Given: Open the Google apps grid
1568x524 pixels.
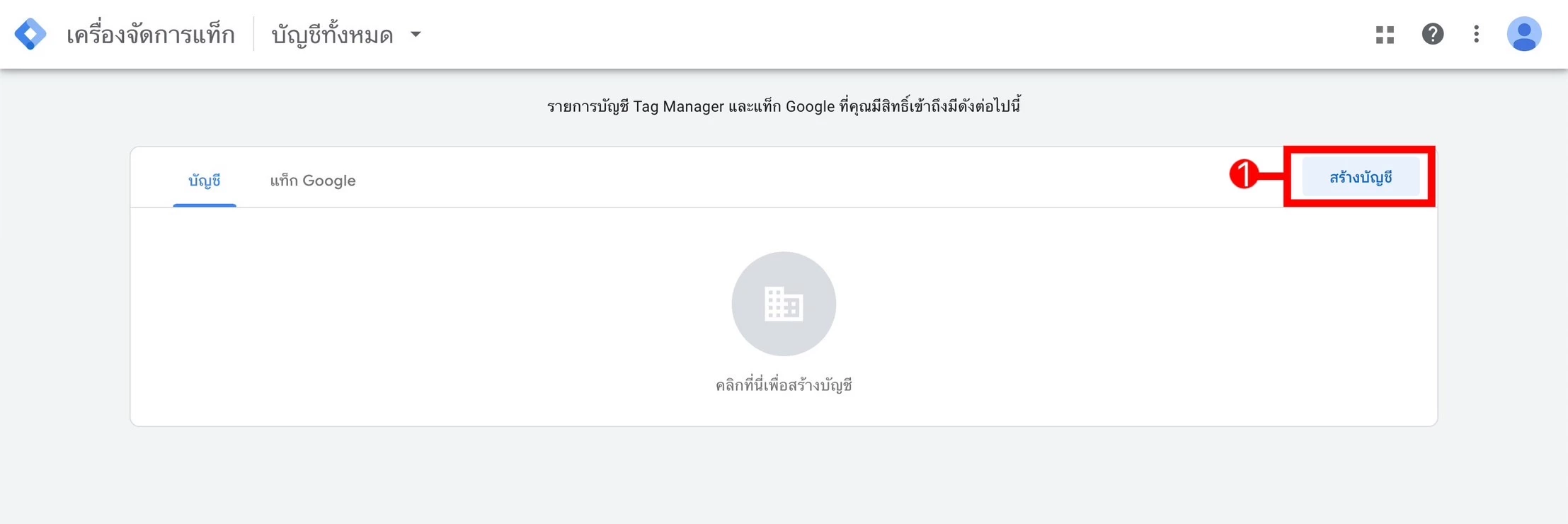Looking at the screenshot, I should point(1385,35).
